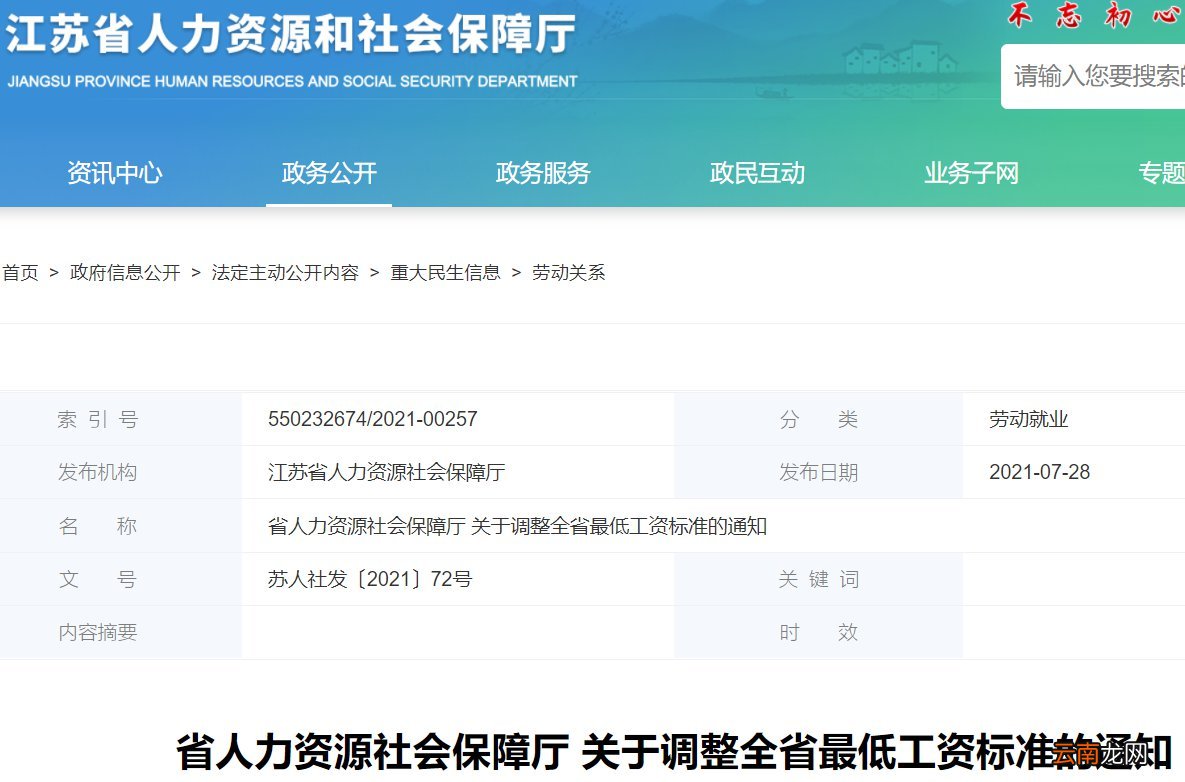Viewport: 1185px width, 782px height.
Task: Click the 劳动就业 category value
Action: pyautogui.click(x=1028, y=419)
